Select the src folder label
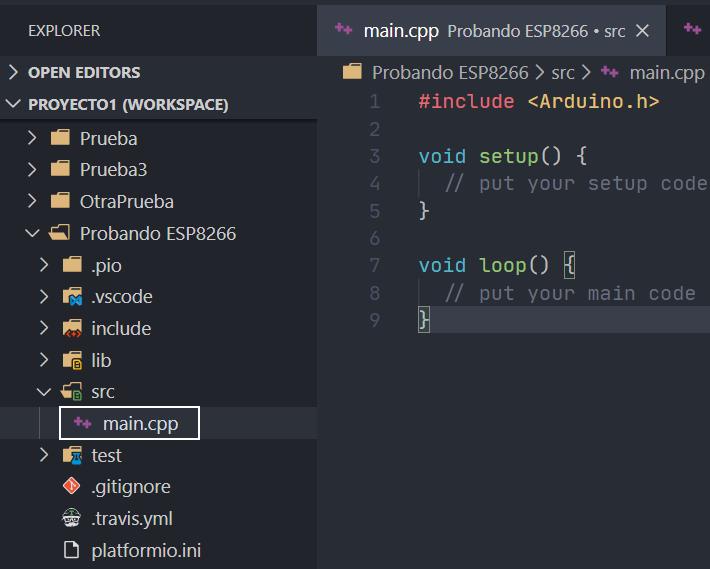 click(102, 392)
